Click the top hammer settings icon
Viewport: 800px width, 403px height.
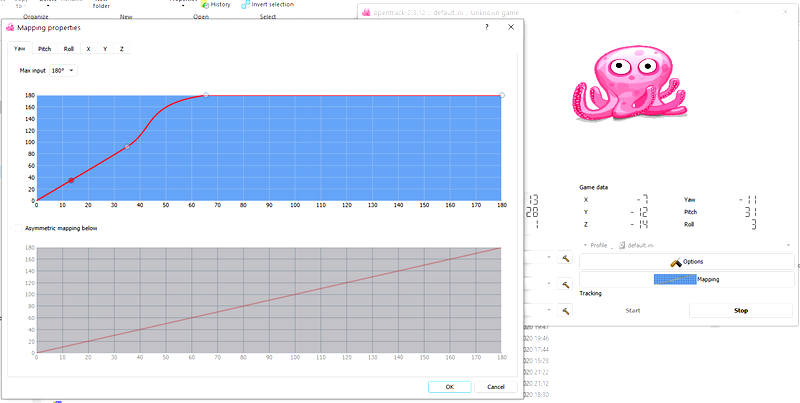pyautogui.click(x=565, y=258)
